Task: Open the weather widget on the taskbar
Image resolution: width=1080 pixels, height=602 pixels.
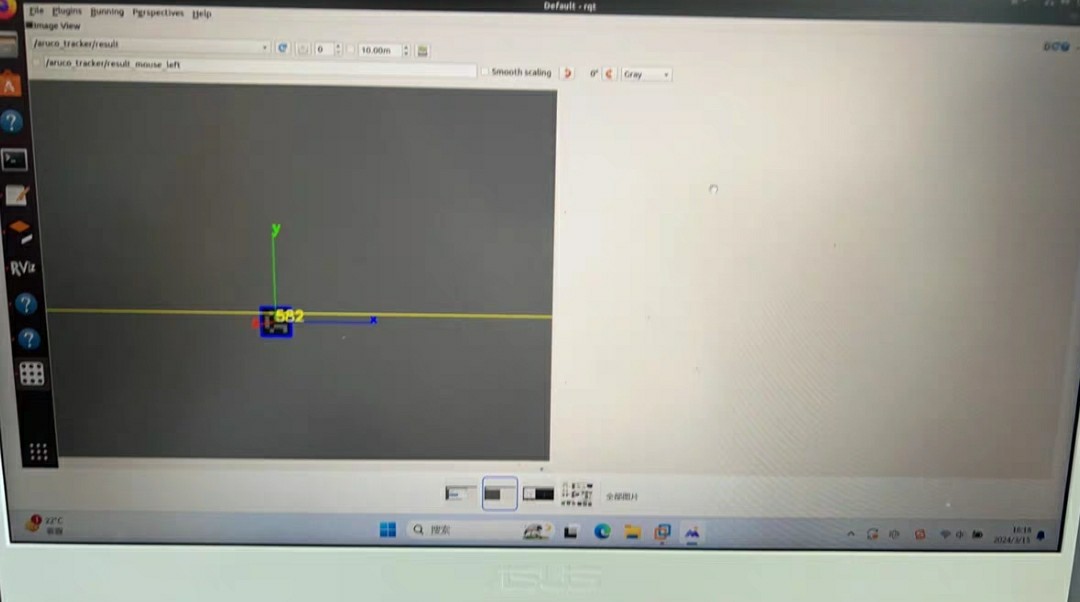Action: [44, 524]
